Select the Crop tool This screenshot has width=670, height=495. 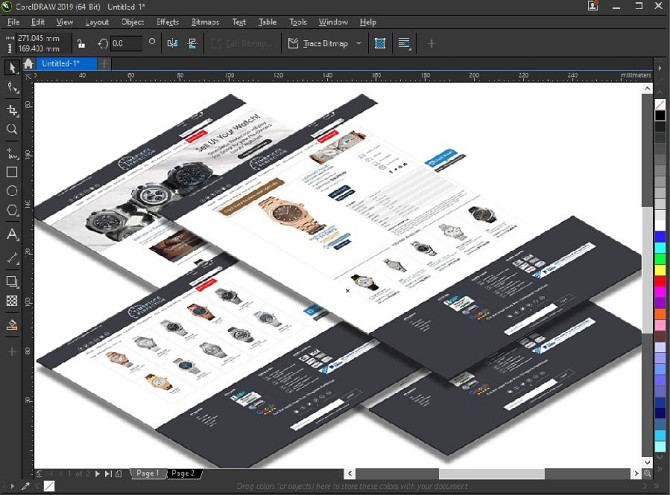click(x=12, y=110)
